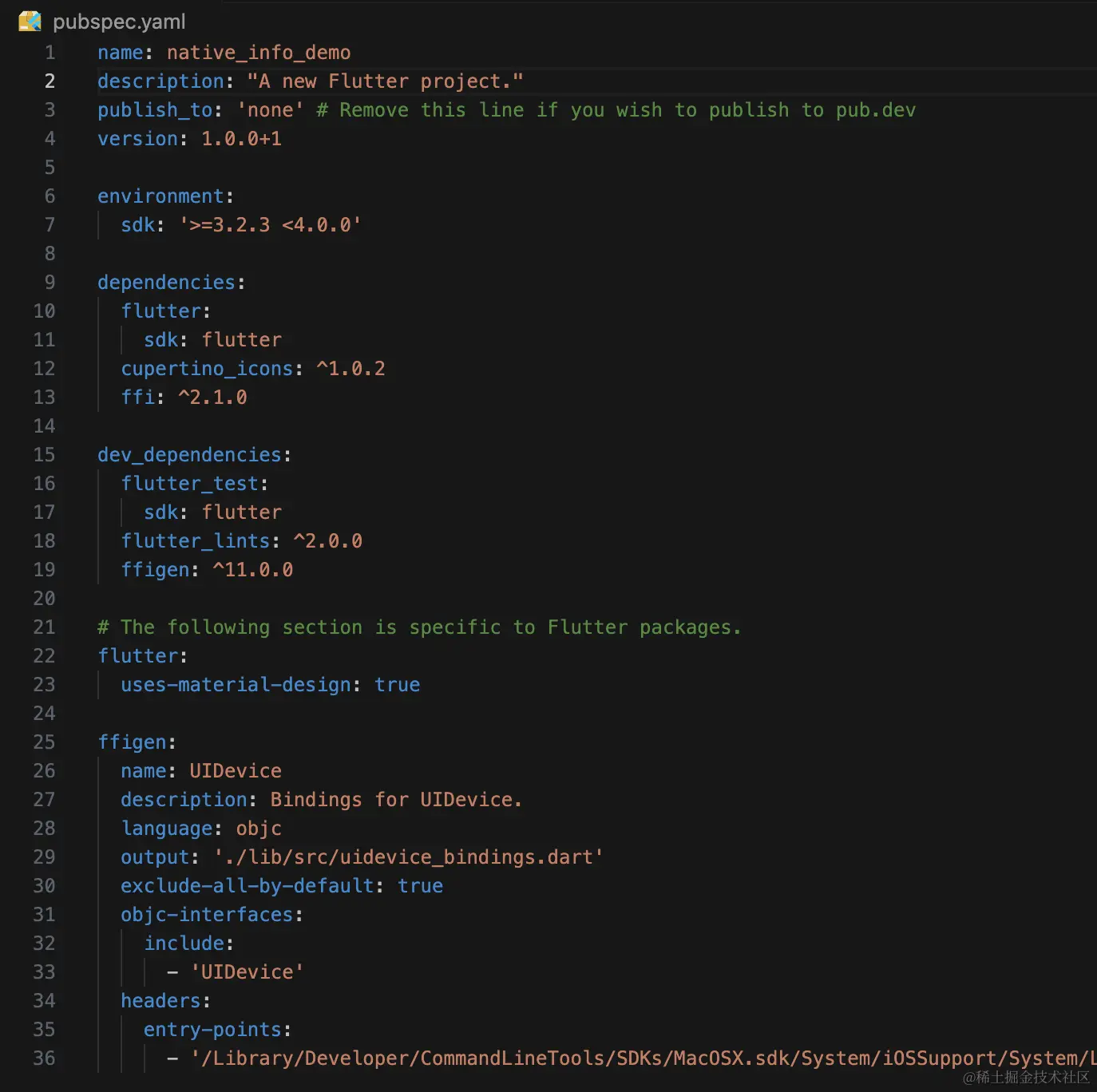
Task: Click the ffigen version ^11.0.0
Action: click(252, 570)
